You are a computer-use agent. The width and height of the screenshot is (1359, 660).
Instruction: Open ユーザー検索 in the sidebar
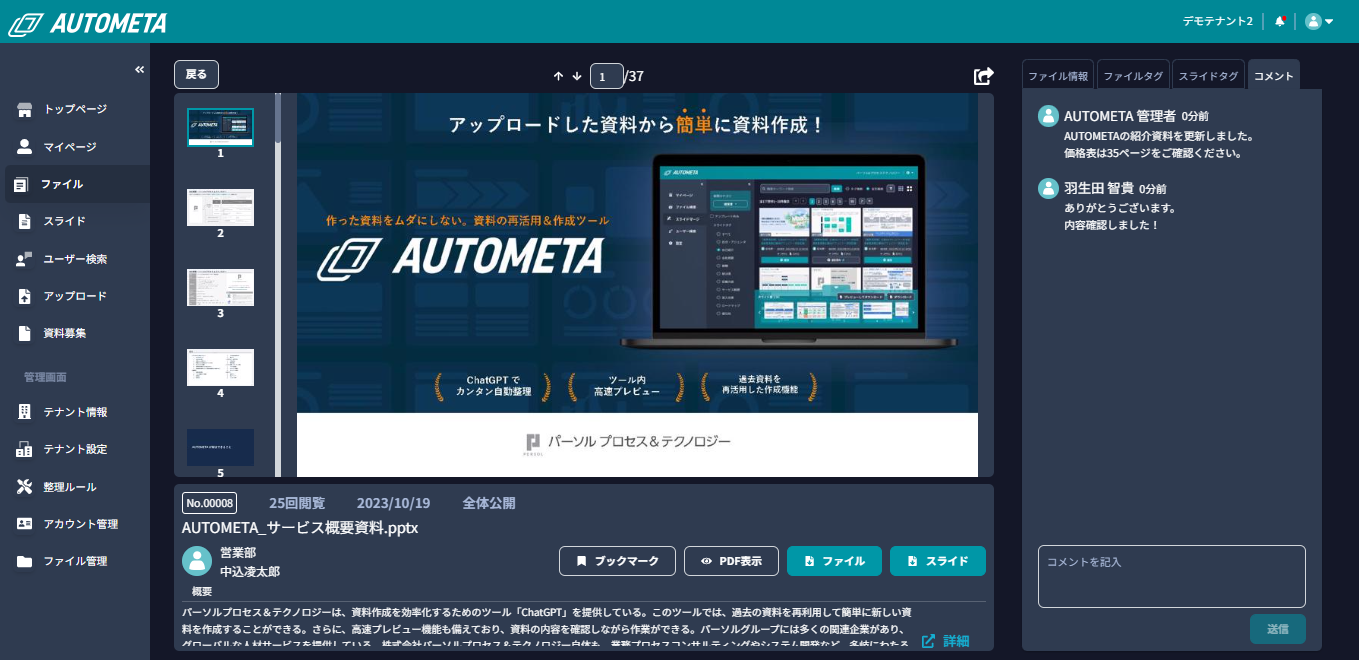(75, 259)
